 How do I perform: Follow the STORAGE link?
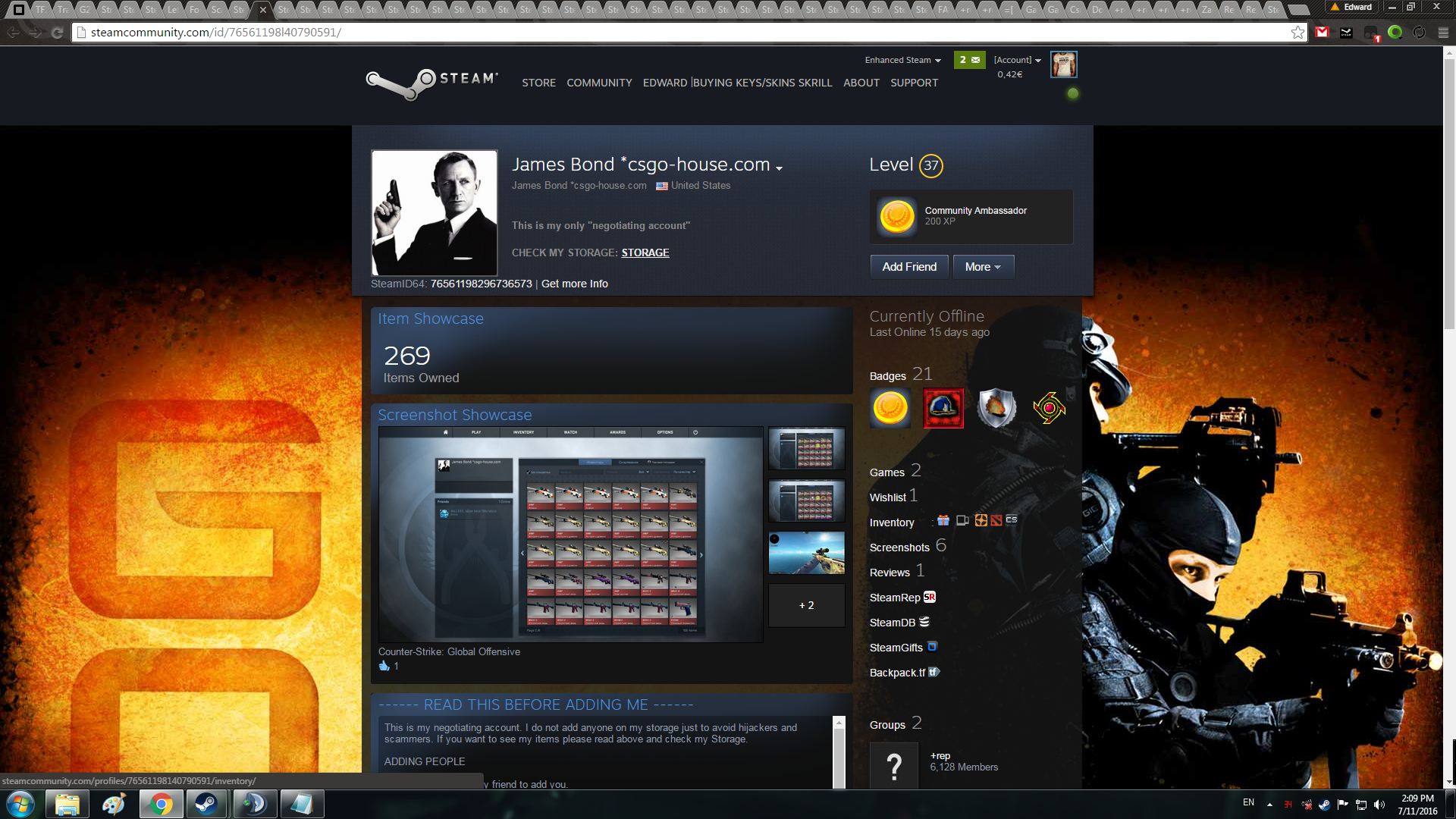(x=645, y=253)
